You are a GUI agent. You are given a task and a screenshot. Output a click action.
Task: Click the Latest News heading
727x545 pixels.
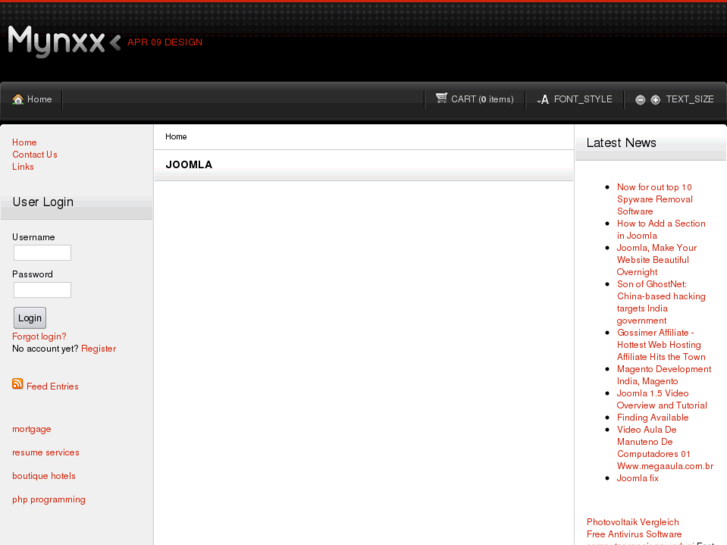621,143
